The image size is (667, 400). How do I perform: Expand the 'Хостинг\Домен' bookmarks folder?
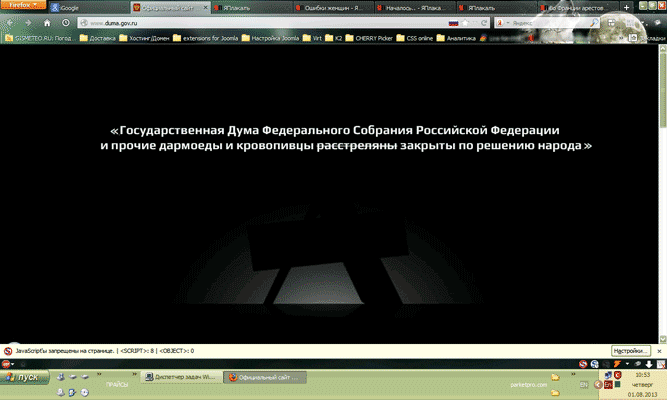coord(146,38)
